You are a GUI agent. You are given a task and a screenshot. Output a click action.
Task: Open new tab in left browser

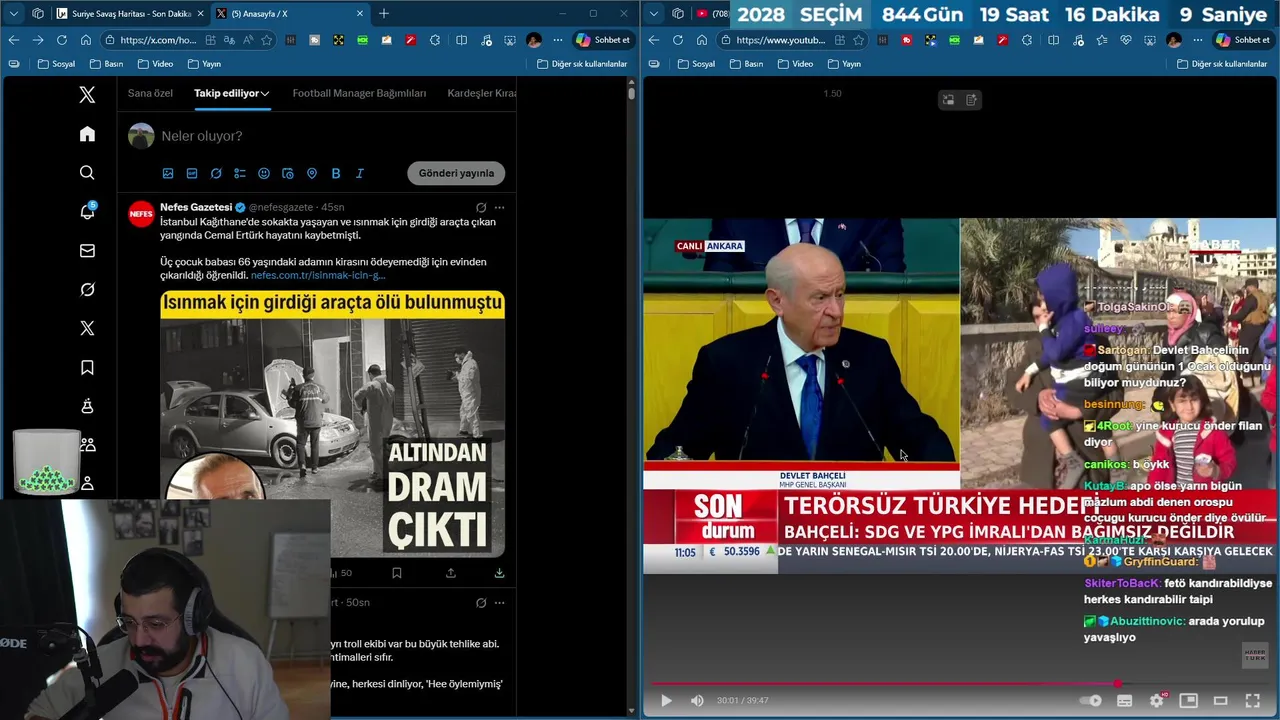(x=384, y=13)
